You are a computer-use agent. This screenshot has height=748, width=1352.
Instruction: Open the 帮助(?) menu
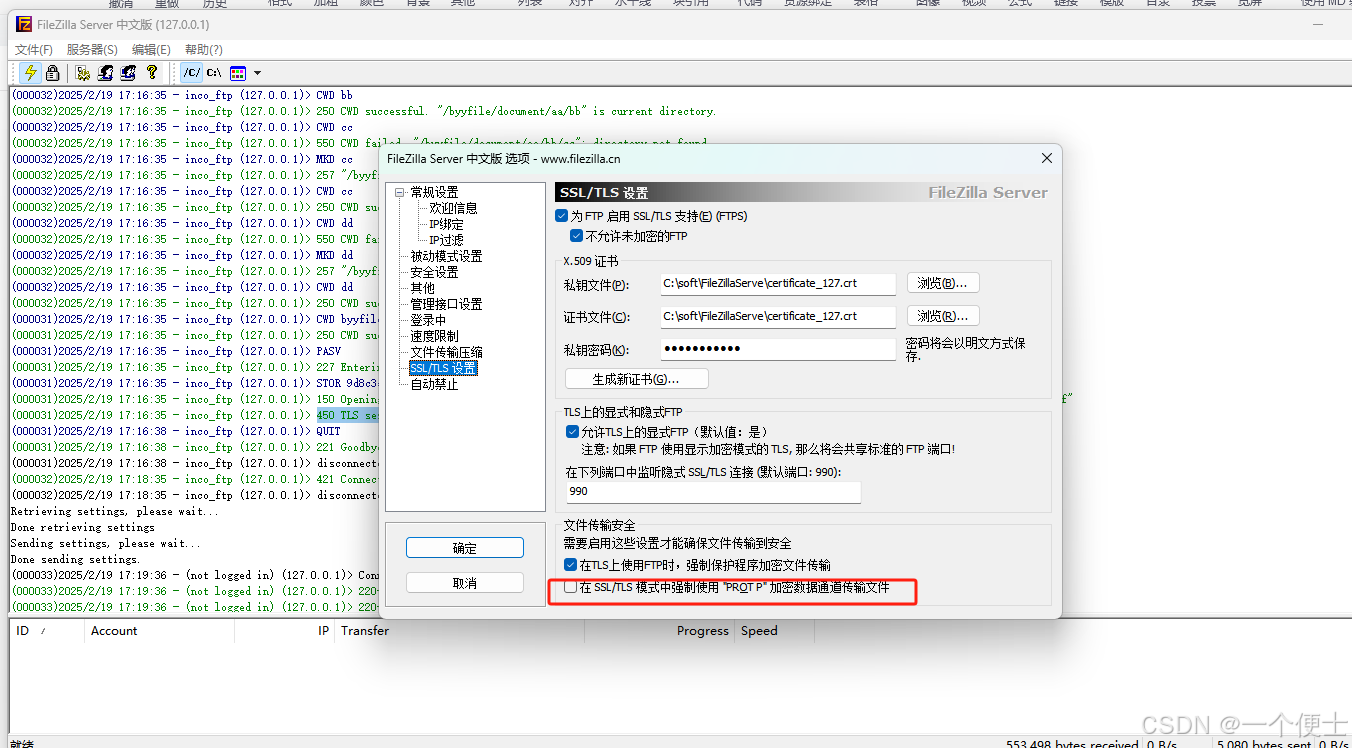tap(203, 49)
